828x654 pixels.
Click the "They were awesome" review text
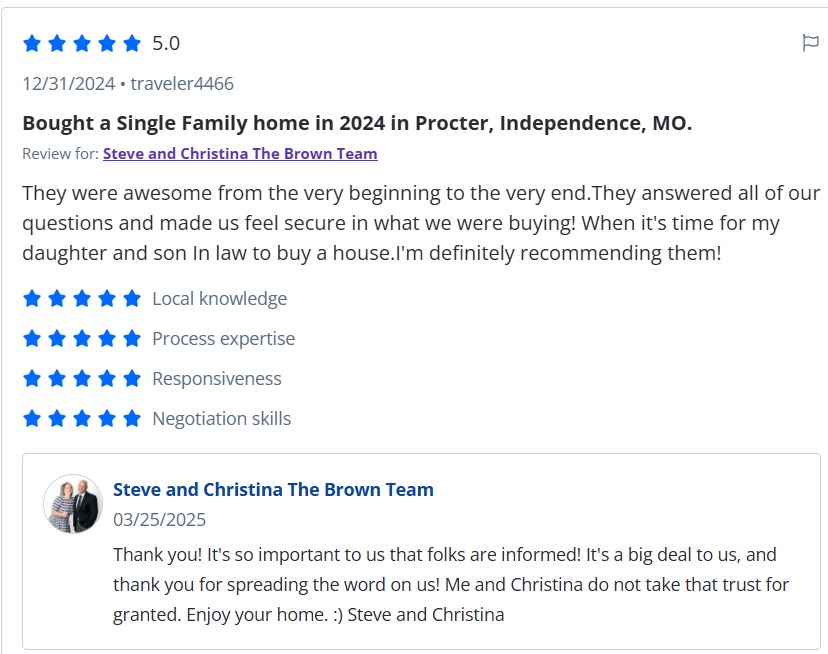click(x=420, y=223)
